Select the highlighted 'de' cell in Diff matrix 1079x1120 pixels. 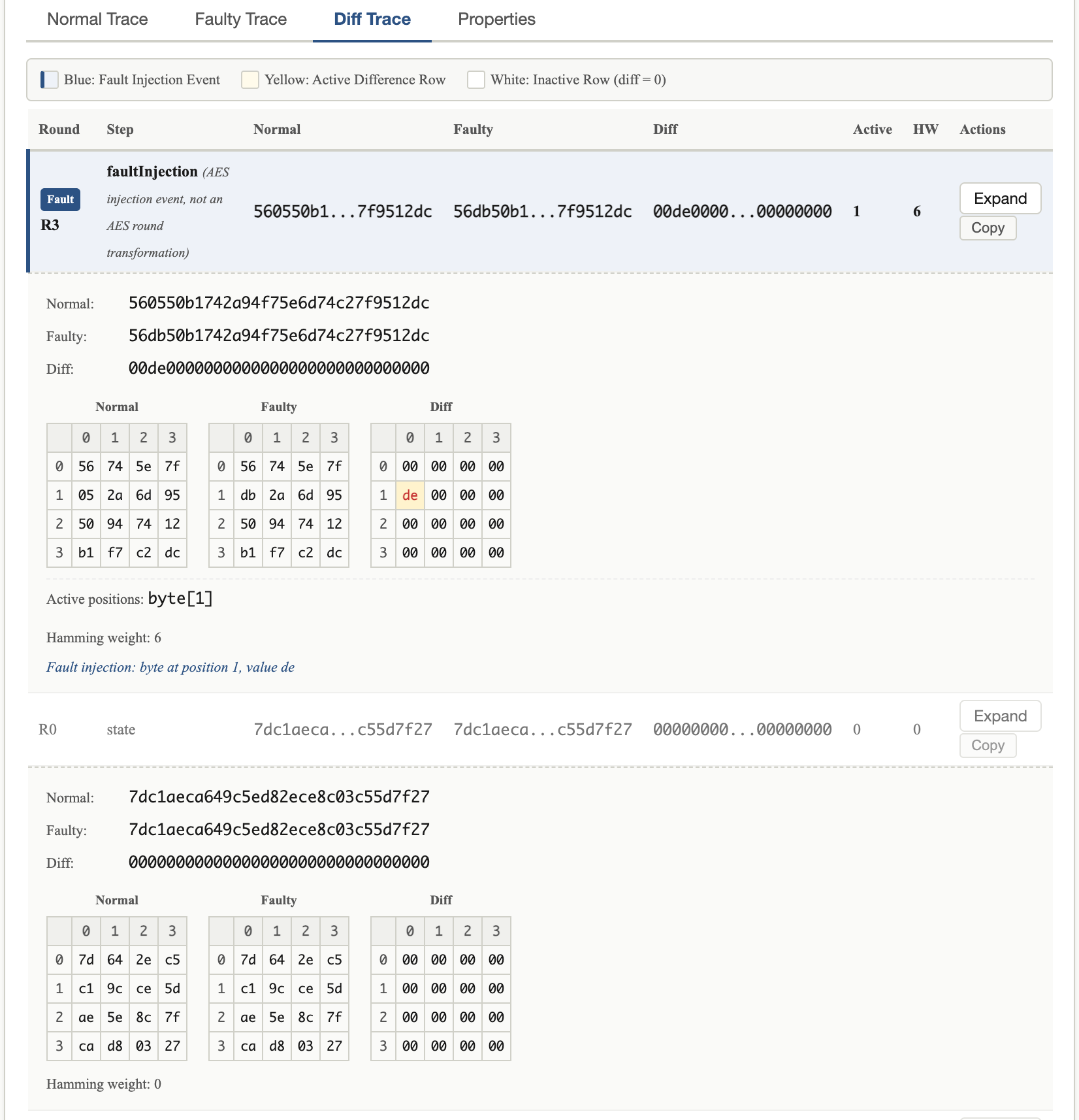coord(410,495)
